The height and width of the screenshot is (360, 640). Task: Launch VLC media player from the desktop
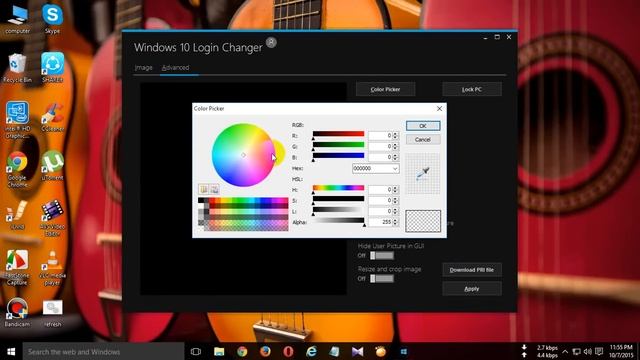(52, 267)
